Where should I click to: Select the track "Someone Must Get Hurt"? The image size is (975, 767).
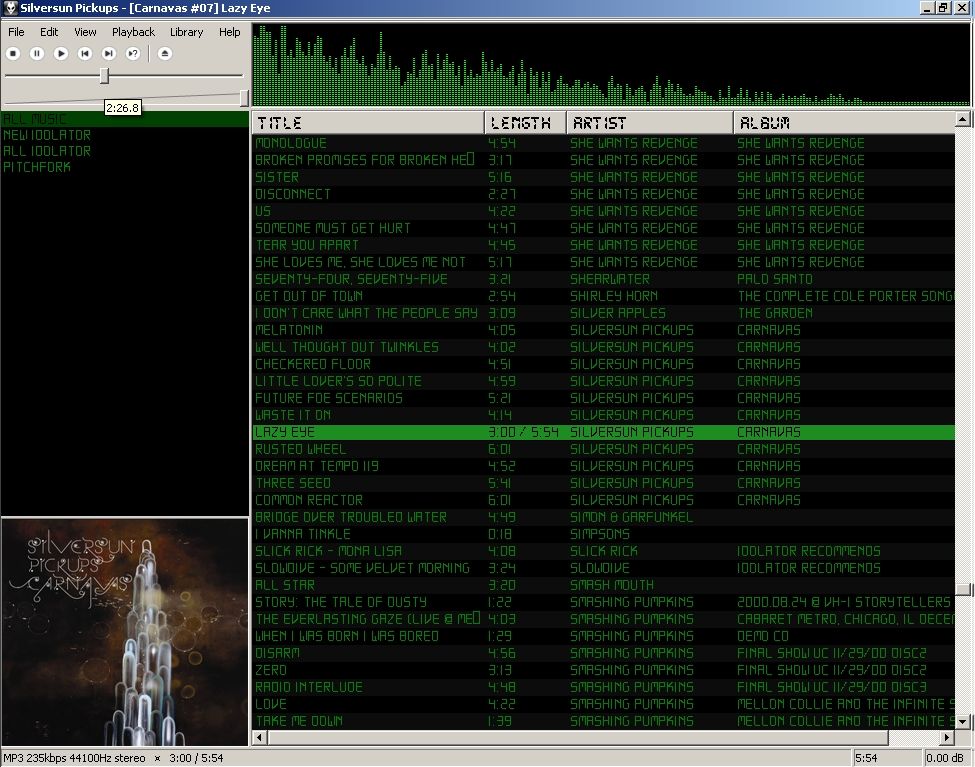[x=603, y=228]
